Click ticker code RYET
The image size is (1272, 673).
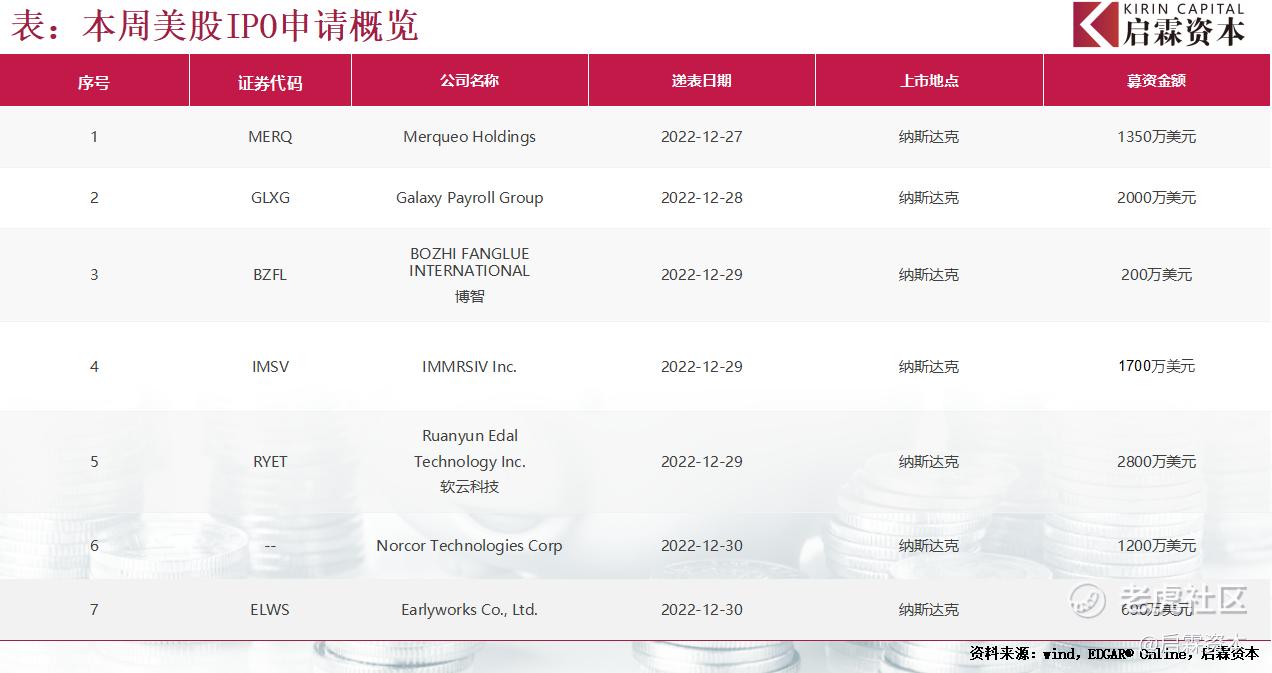270,462
